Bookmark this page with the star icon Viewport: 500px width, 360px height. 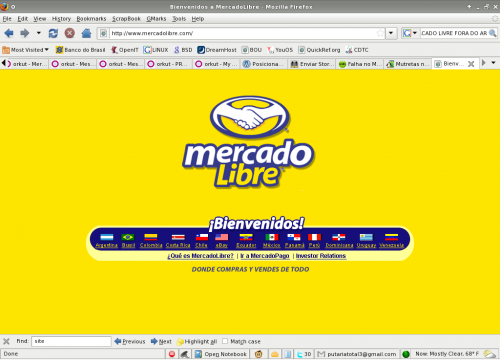click(380, 33)
